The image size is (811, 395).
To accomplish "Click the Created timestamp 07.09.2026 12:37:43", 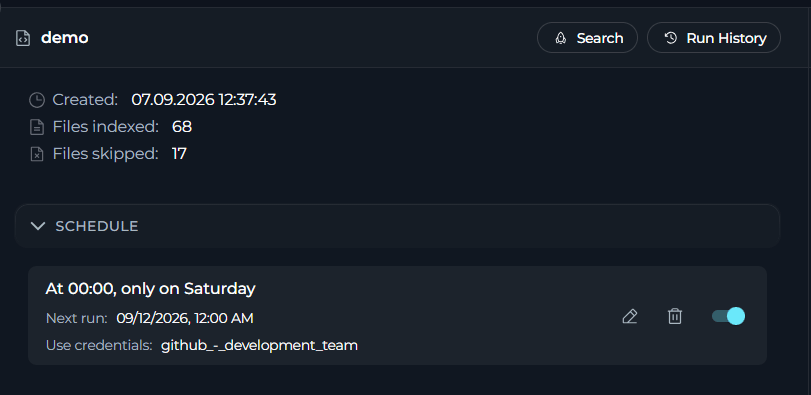I will click(204, 100).
